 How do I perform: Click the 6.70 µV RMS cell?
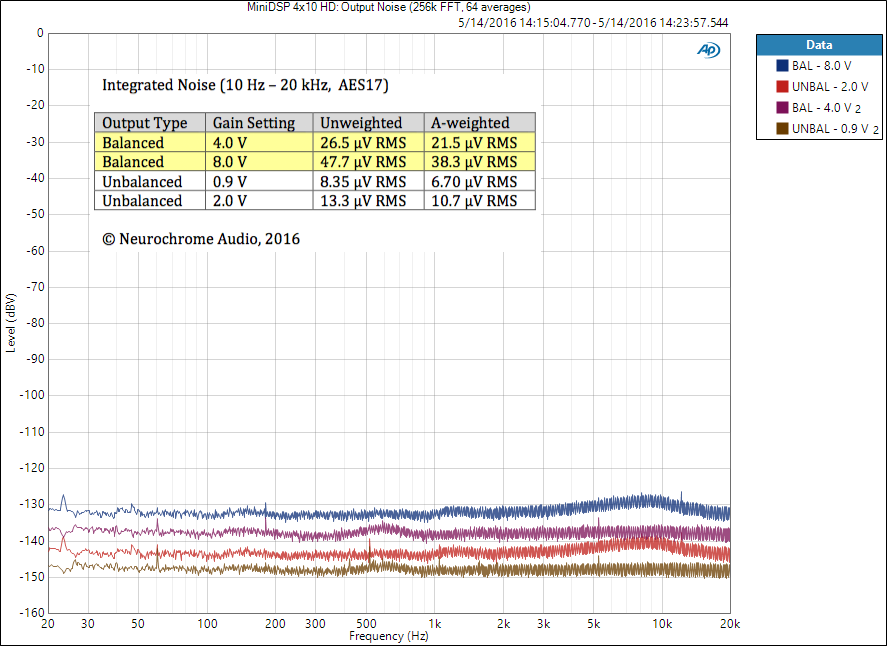[x=480, y=182]
